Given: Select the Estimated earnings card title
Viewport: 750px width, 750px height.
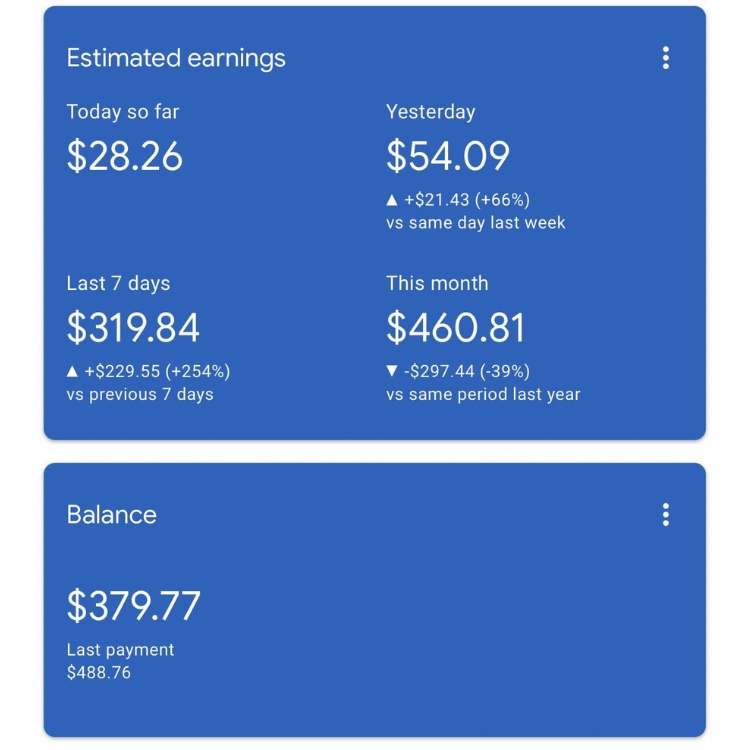Looking at the screenshot, I should click(x=176, y=58).
